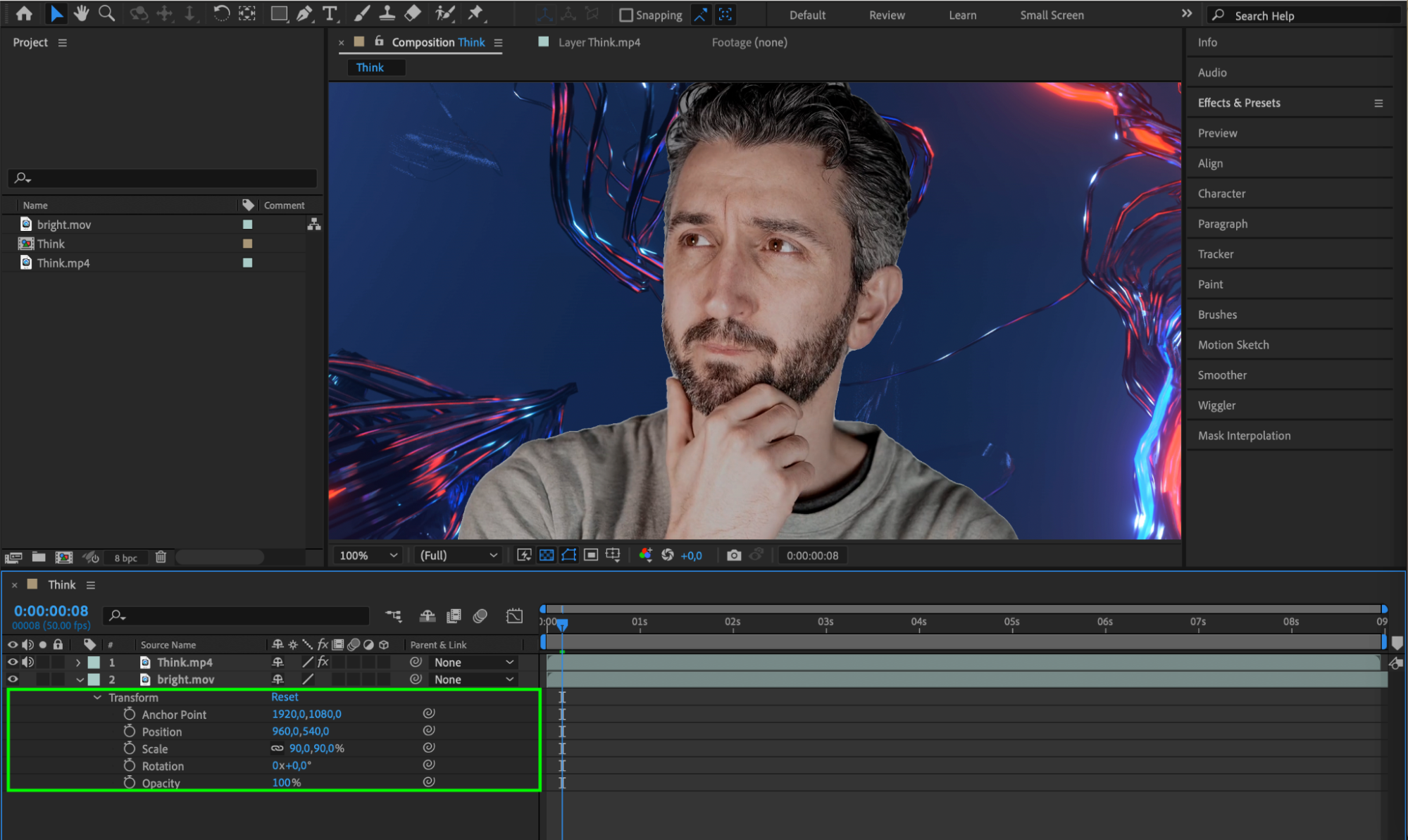Screen dimensions: 1408x840
Task: Switch to the Layer Think.mp4 tab
Action: (x=599, y=42)
